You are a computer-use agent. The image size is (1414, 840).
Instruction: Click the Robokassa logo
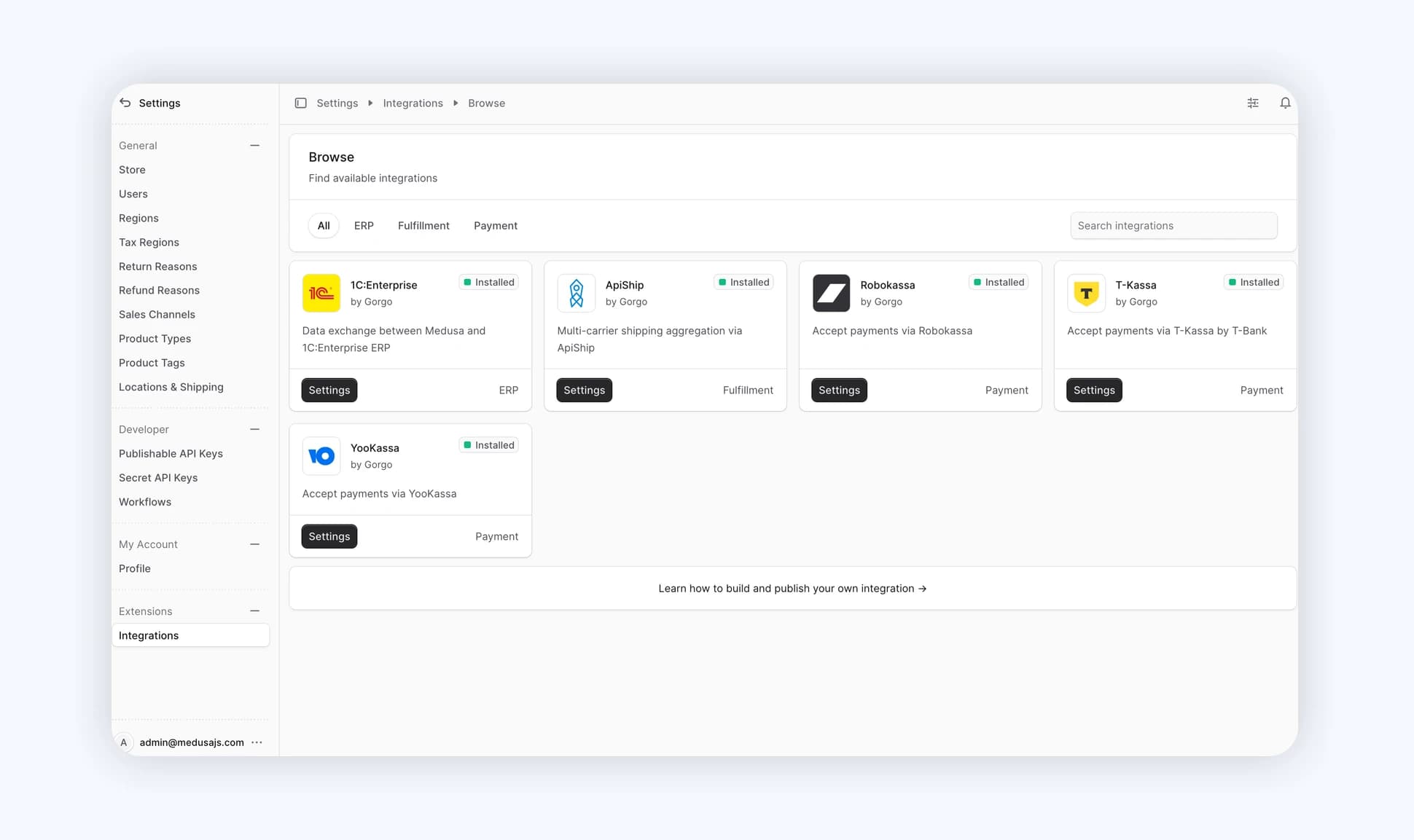[x=831, y=293]
